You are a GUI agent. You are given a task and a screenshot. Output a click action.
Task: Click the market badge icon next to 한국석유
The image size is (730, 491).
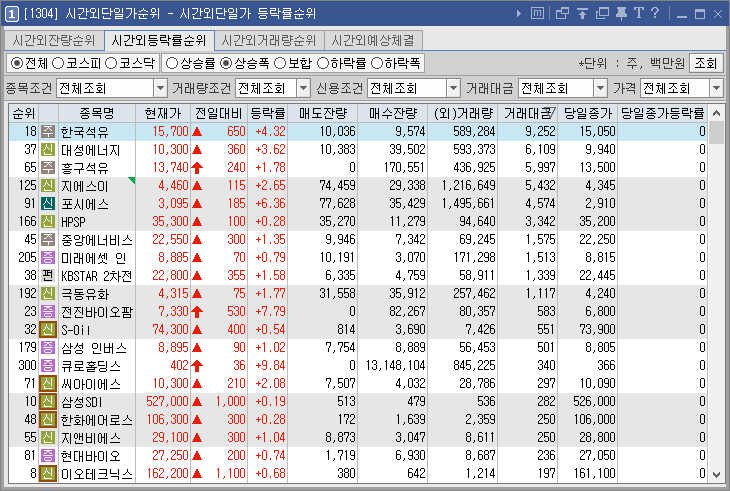[48, 132]
